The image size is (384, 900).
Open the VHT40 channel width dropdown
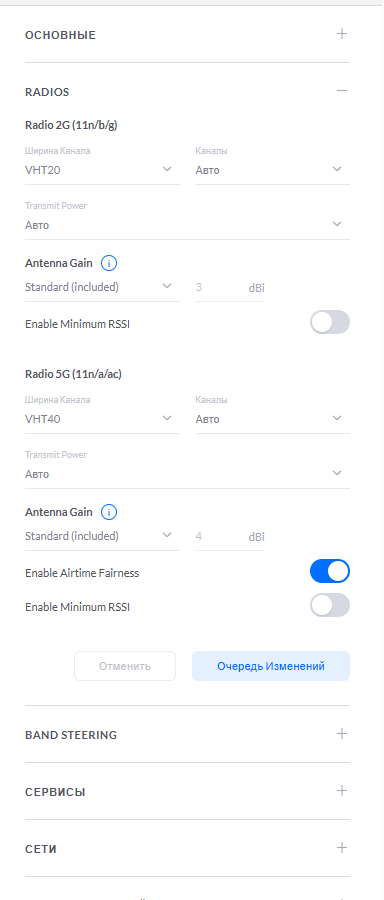[x=102, y=419]
